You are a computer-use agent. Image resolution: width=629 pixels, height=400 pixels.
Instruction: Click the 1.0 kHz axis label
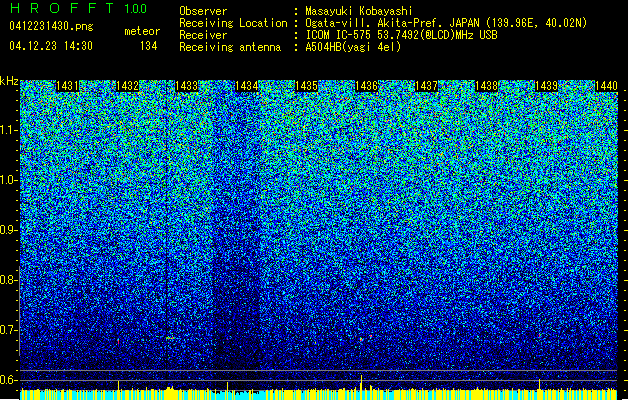click(9, 180)
